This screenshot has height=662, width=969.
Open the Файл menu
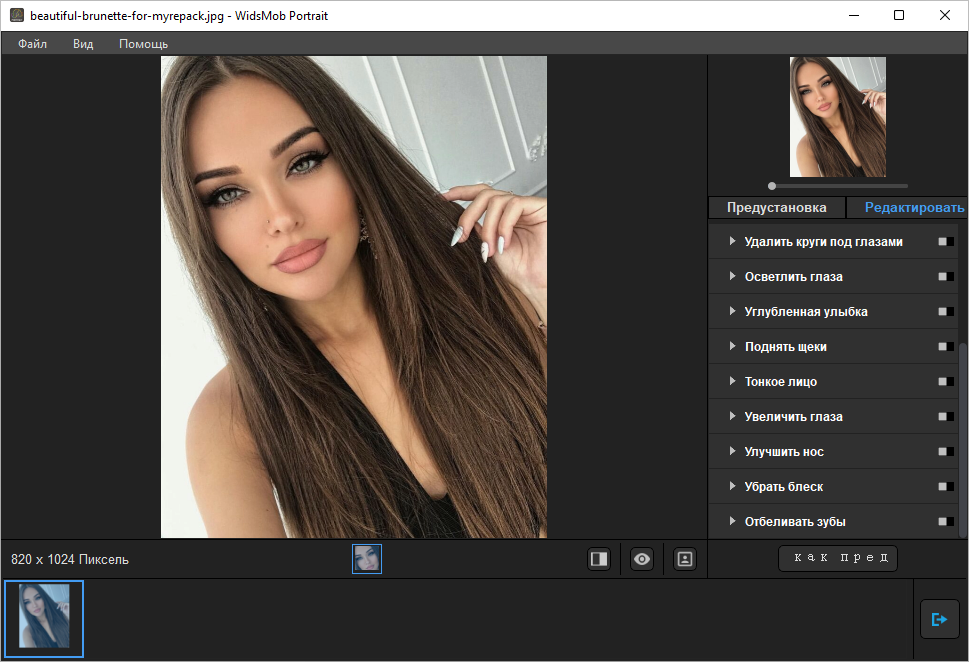coord(32,44)
